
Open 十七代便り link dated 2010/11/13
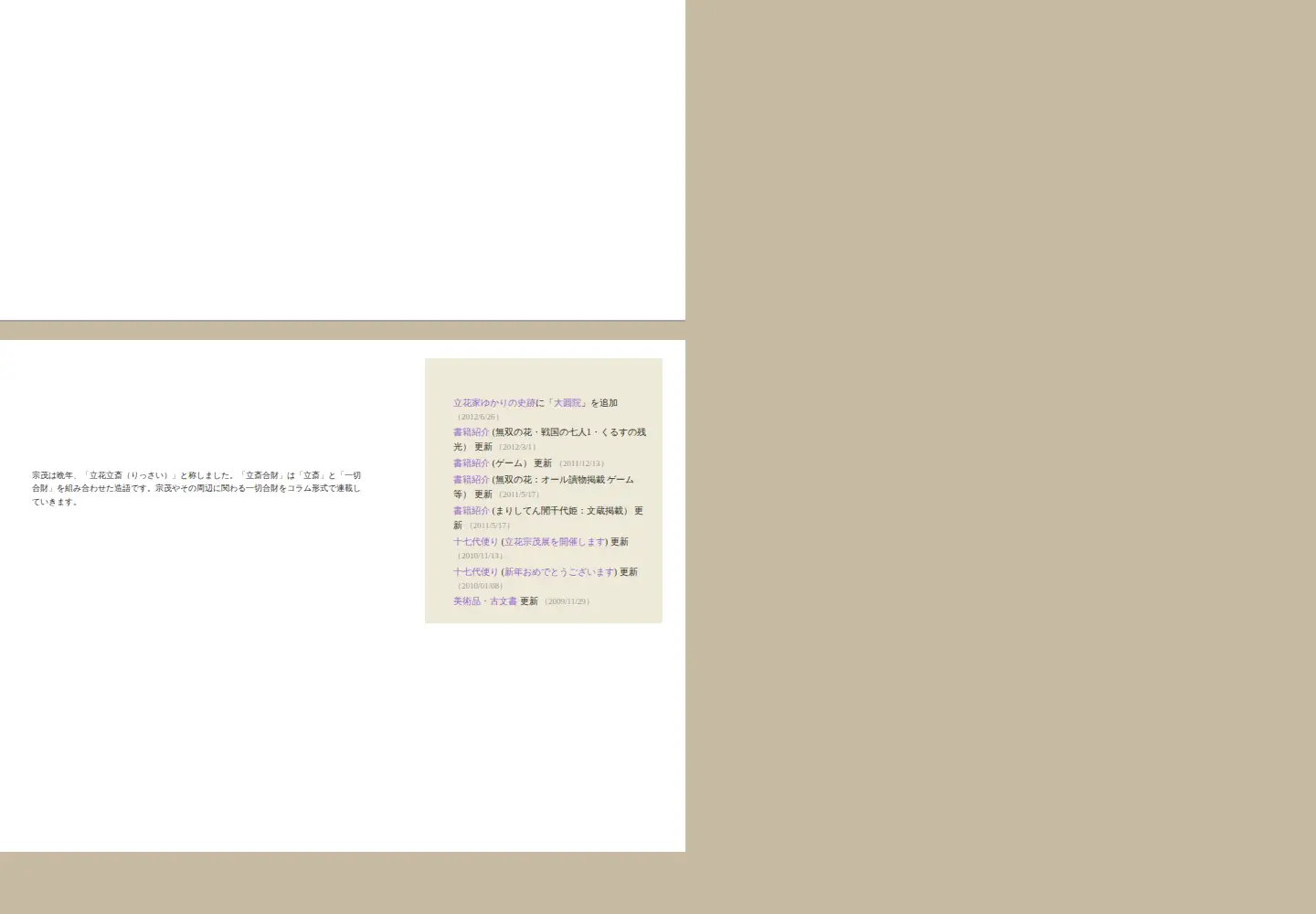[x=476, y=542]
